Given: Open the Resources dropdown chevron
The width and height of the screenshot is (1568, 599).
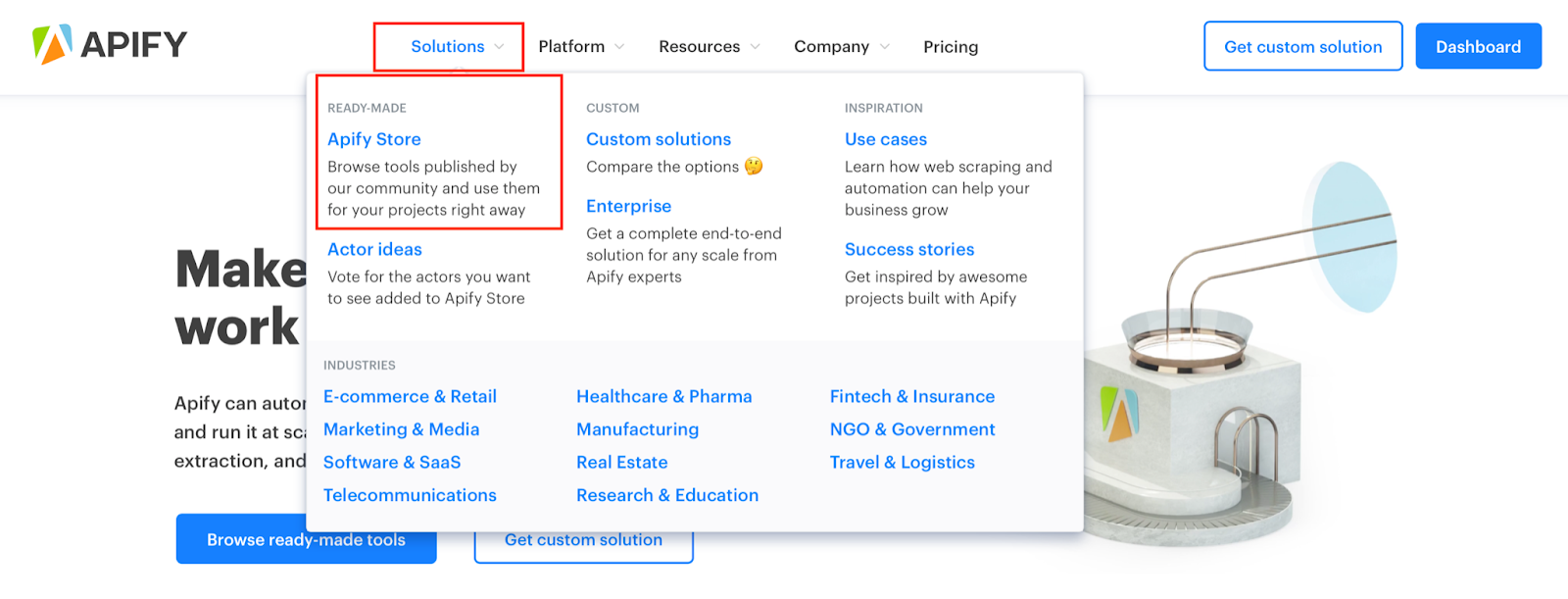Looking at the screenshot, I should 755,47.
